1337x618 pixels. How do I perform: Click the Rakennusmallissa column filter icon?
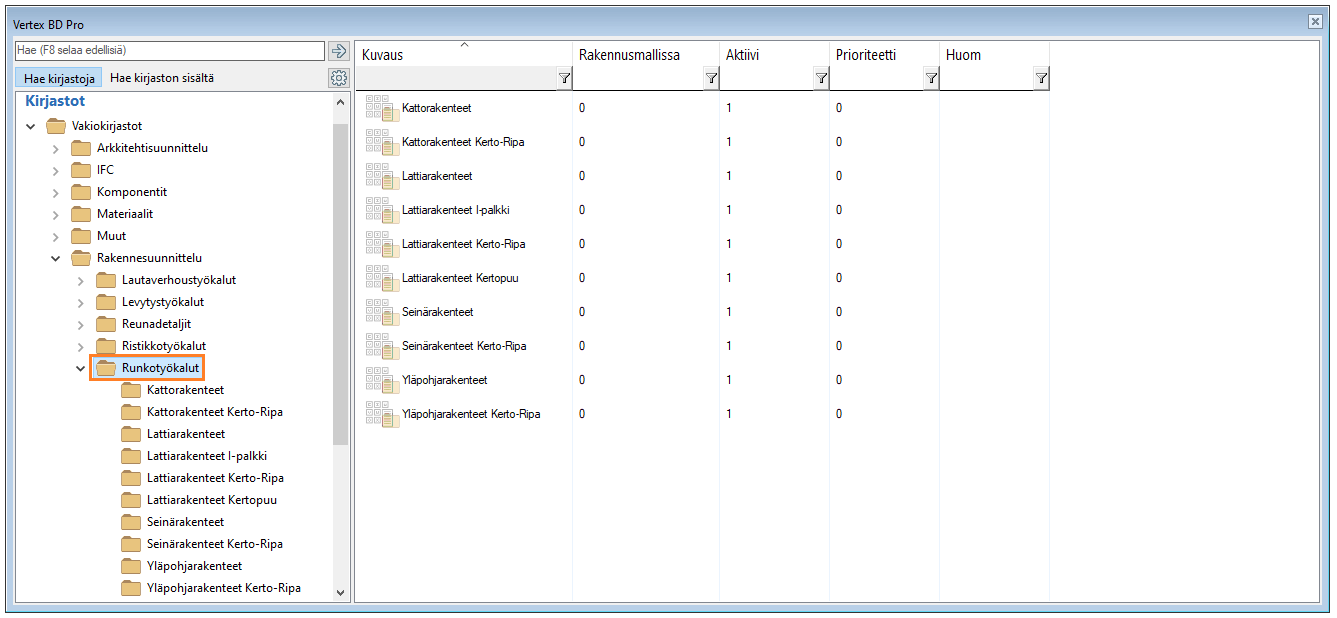tap(711, 79)
